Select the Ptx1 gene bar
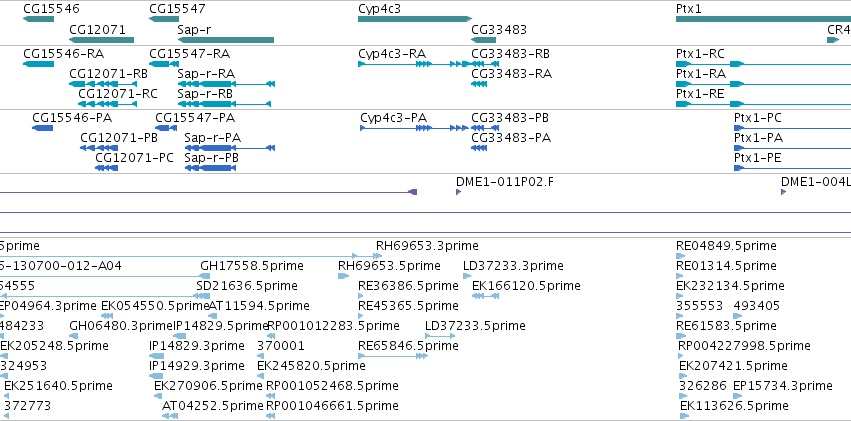 763,19
